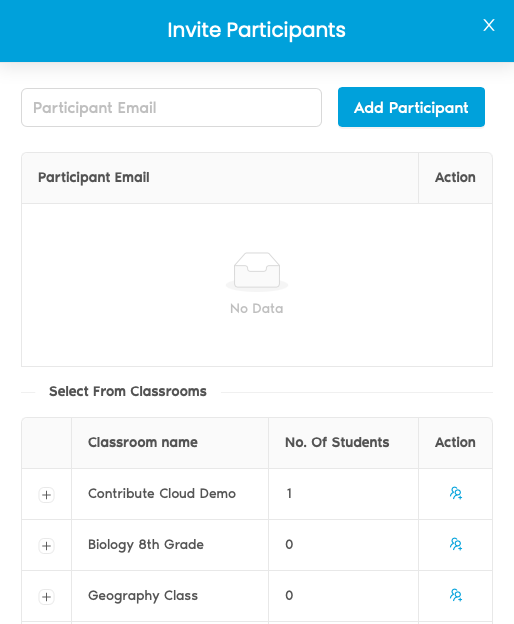514x624 pixels.
Task: Click the Action header in participant table
Action: [x=455, y=178]
